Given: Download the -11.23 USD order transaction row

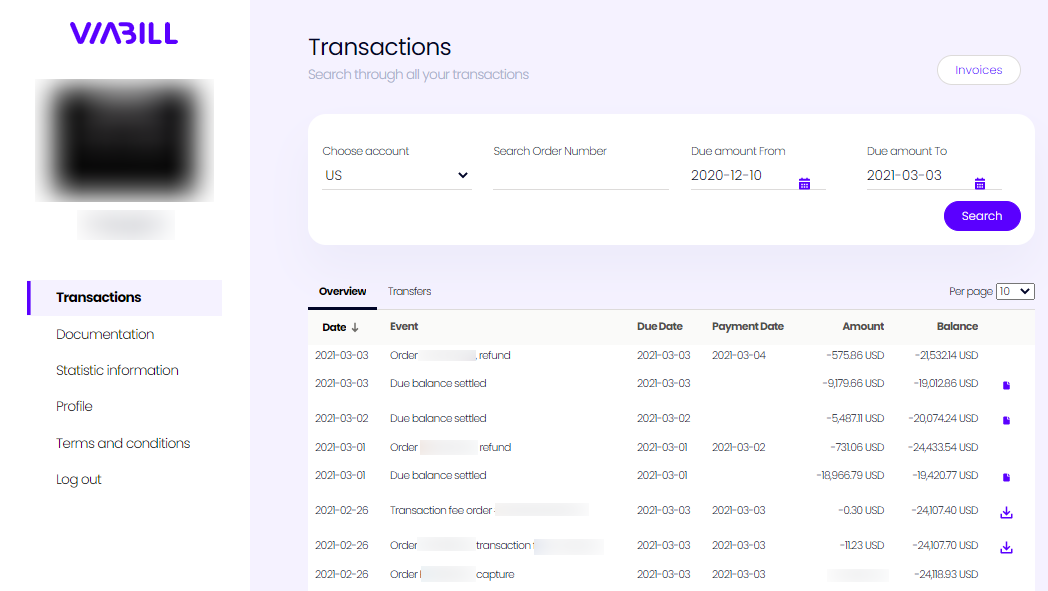Looking at the screenshot, I should point(1007,548).
